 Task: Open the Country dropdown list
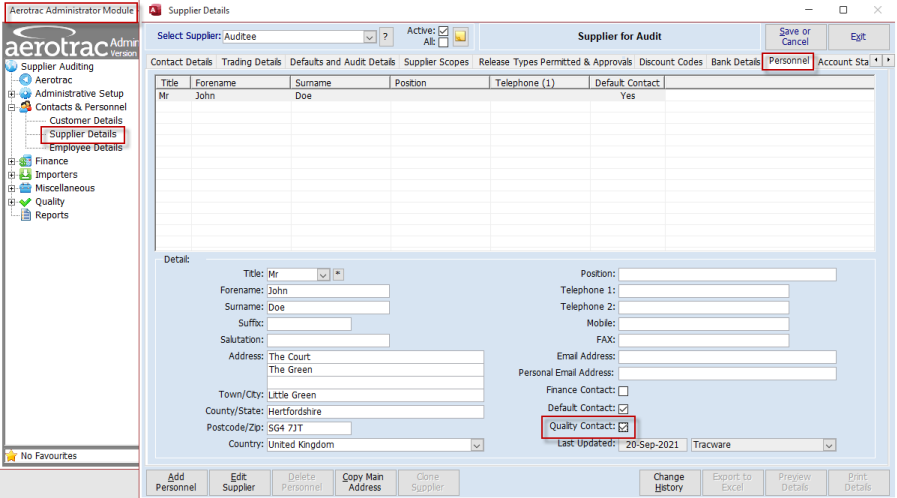coord(477,445)
